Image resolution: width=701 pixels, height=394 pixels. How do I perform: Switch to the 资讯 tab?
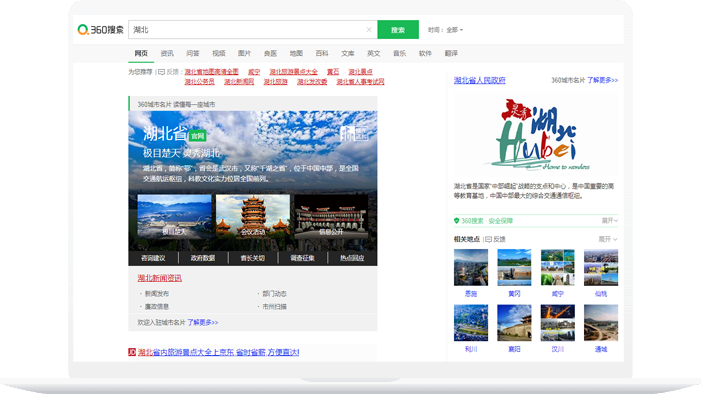point(167,53)
